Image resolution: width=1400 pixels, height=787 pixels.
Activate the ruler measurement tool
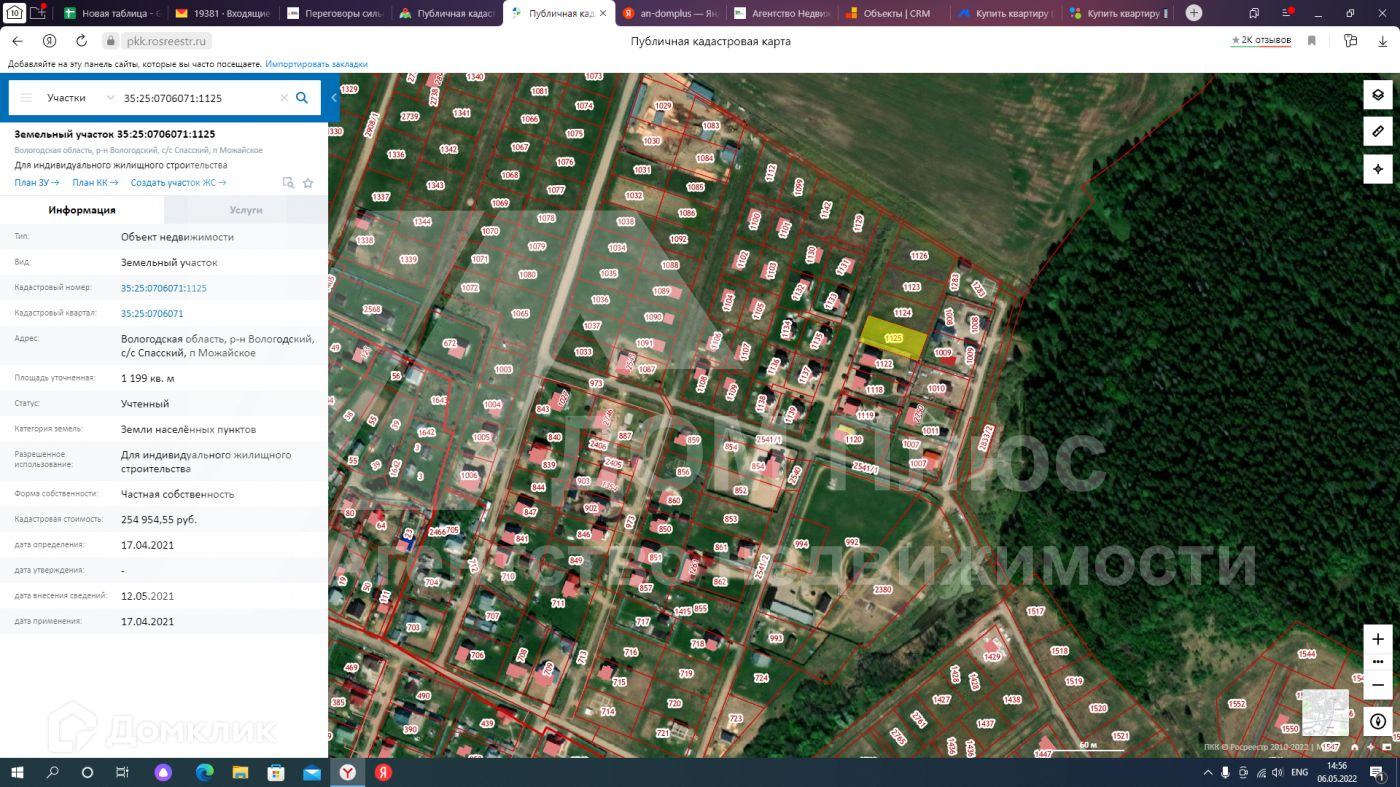click(1378, 131)
